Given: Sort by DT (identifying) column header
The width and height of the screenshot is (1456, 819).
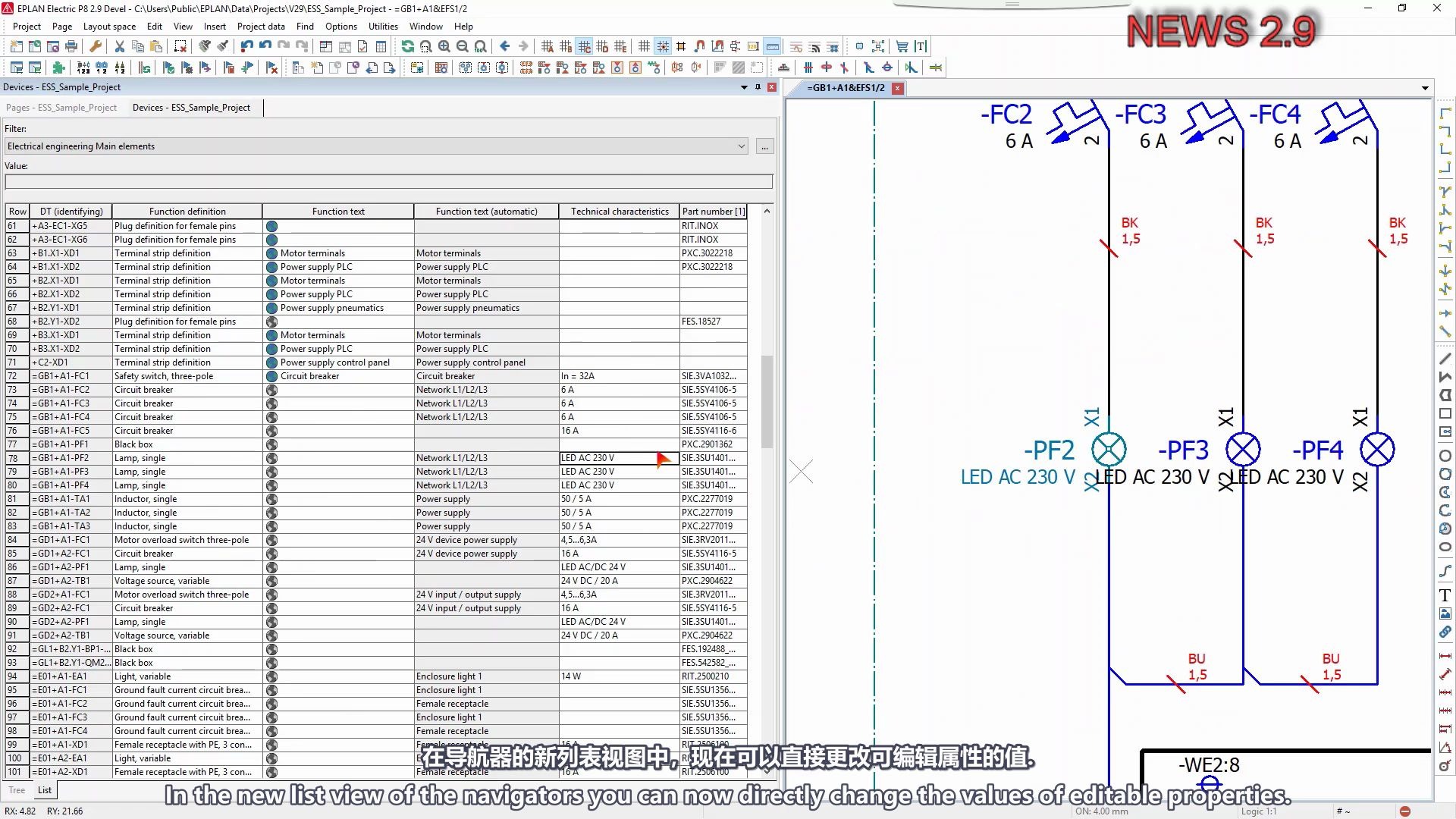Looking at the screenshot, I should pos(71,212).
